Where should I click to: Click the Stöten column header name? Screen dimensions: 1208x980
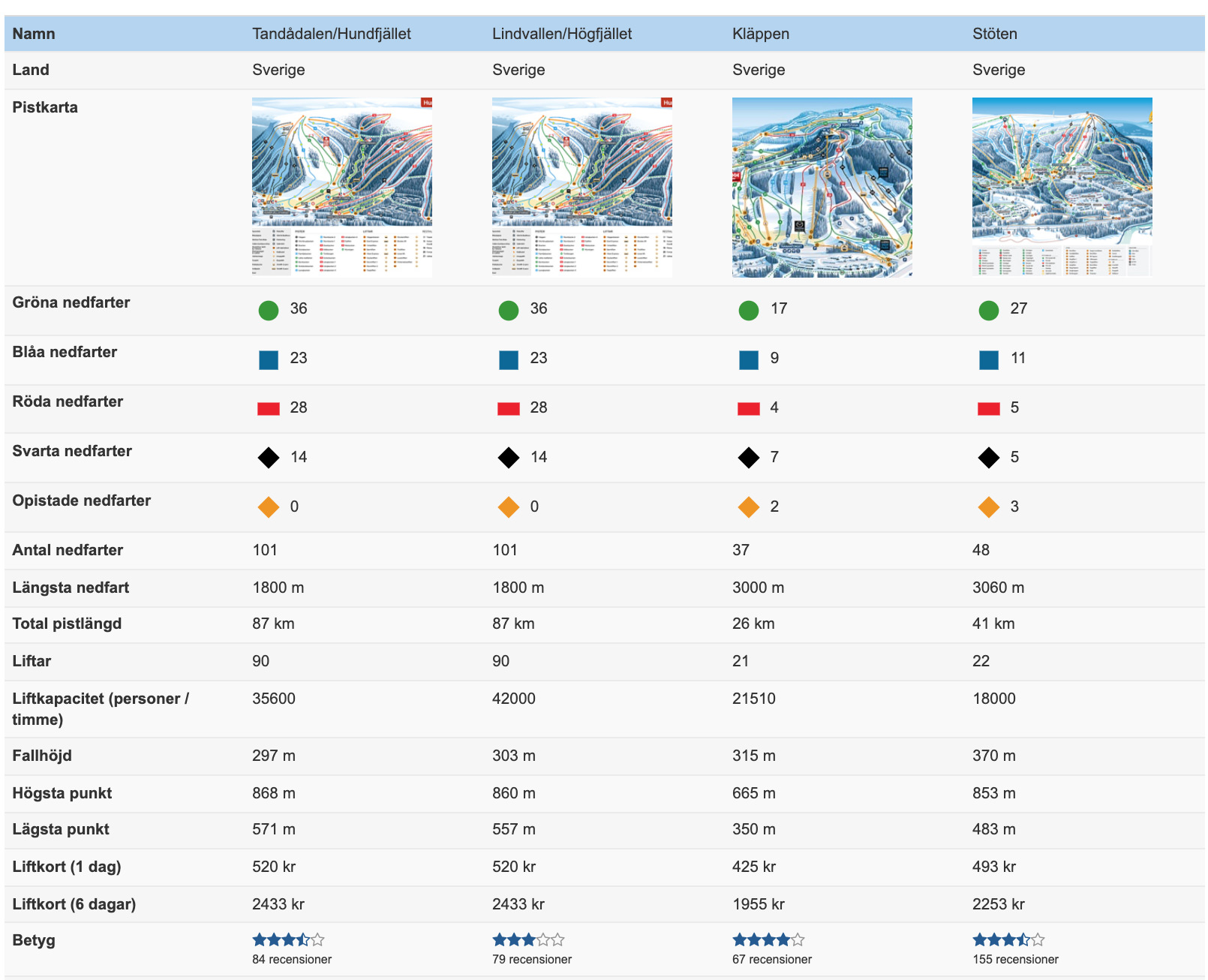[x=994, y=34]
